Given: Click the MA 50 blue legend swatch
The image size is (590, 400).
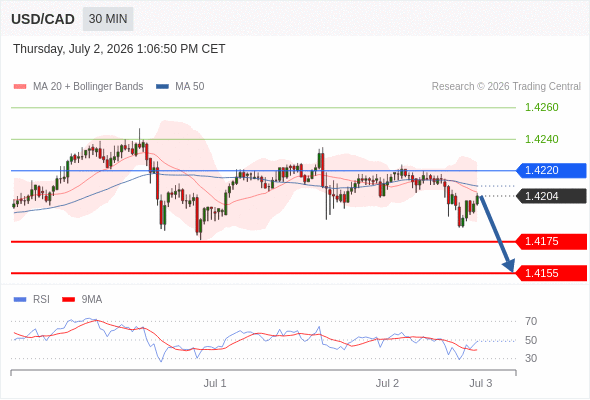Looking at the screenshot, I should tap(162, 87).
